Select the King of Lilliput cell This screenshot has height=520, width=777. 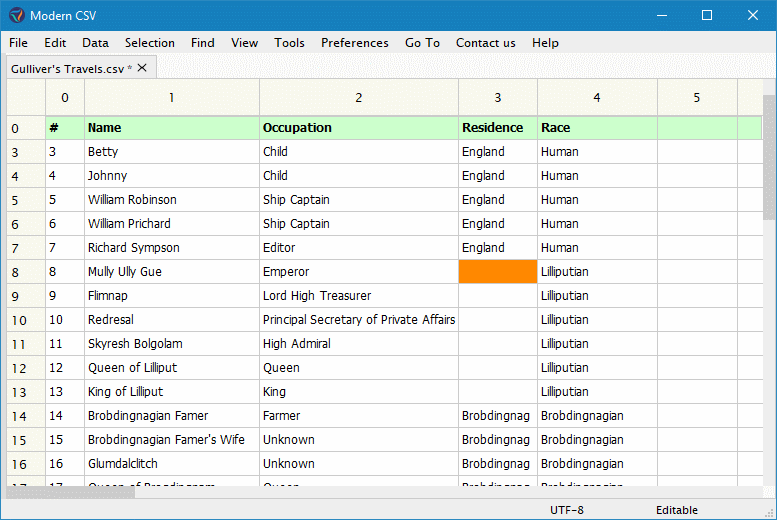(171, 392)
